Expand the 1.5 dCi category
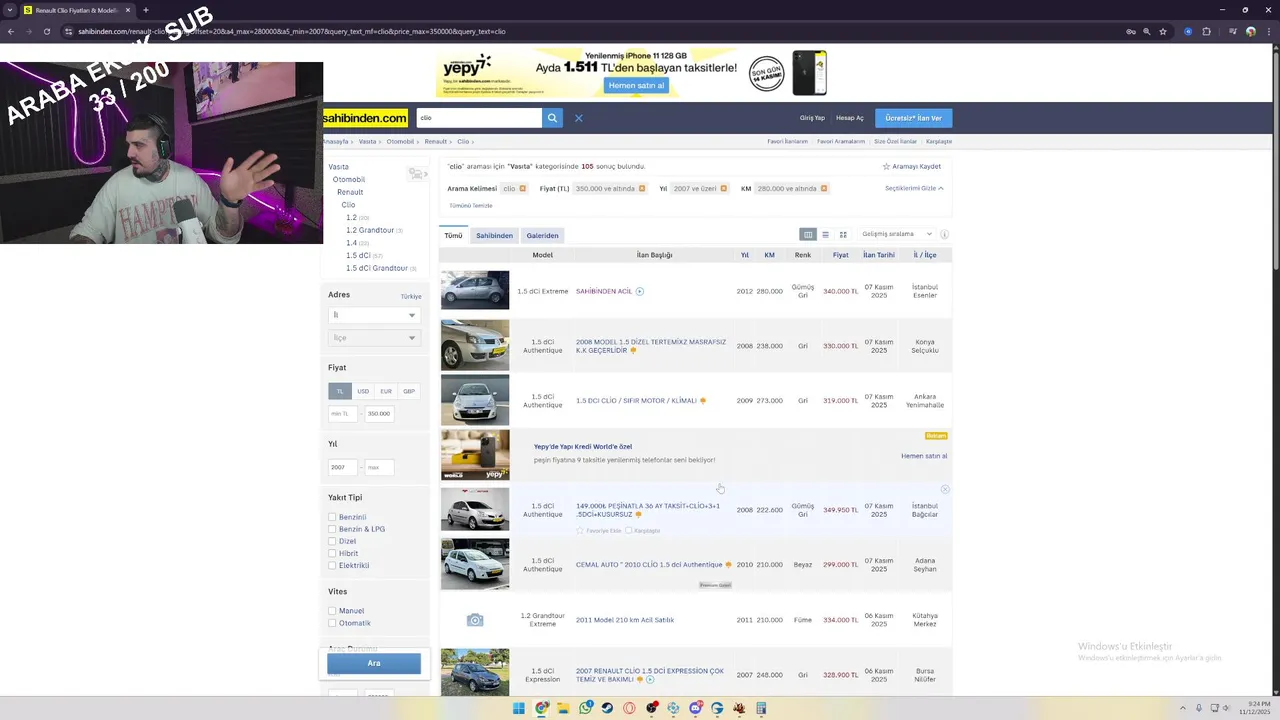1280x720 pixels. (358, 255)
